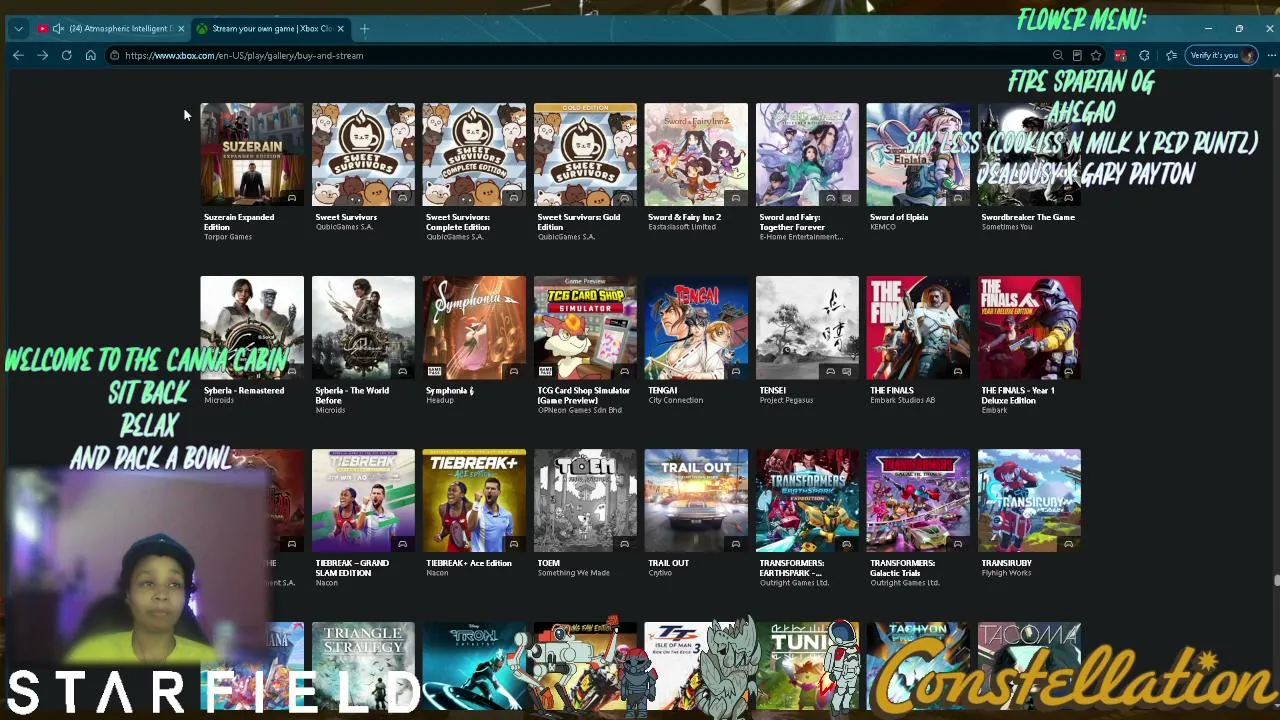Click the Sword of Elpisia title link

coord(899,217)
